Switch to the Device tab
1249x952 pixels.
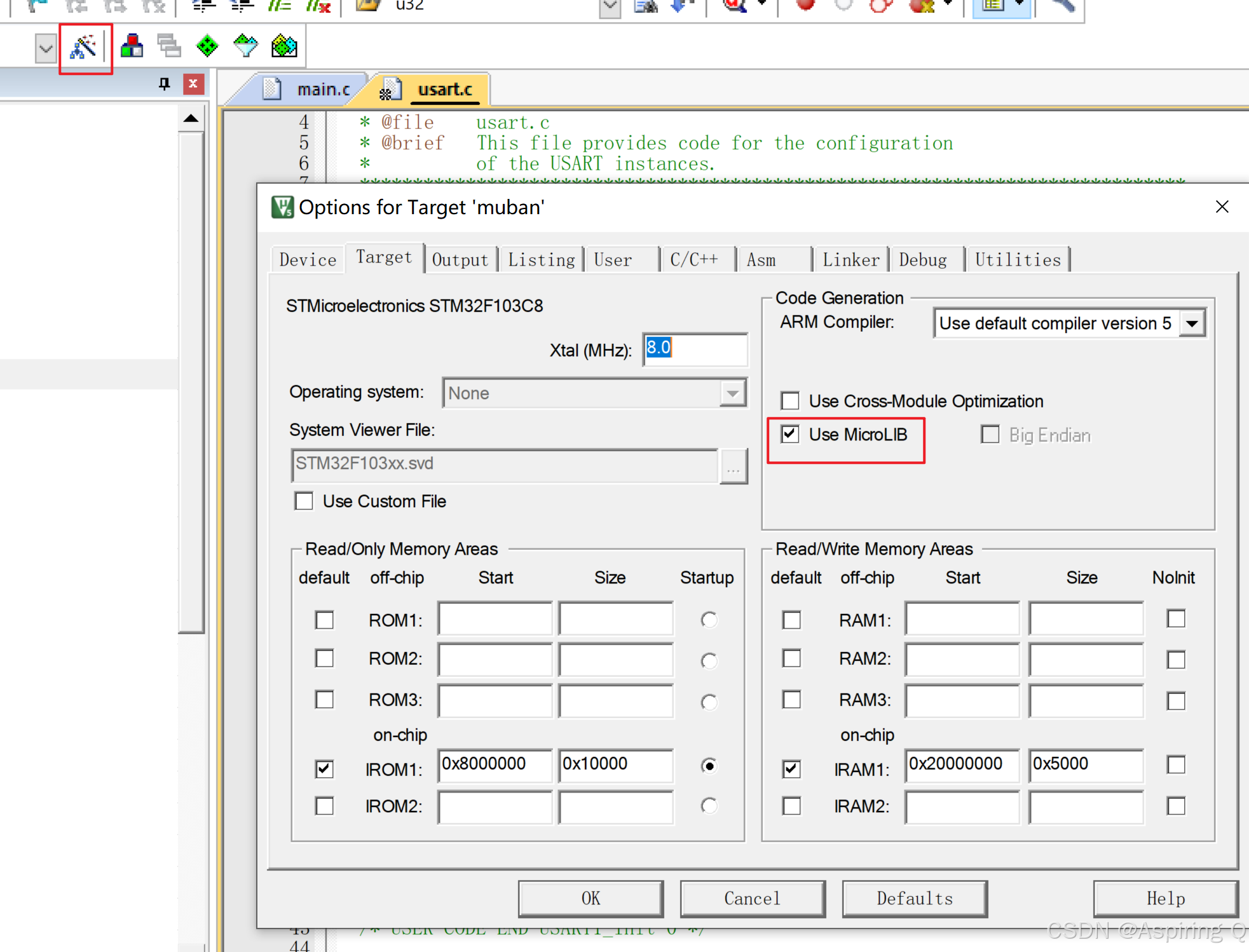pos(308,260)
